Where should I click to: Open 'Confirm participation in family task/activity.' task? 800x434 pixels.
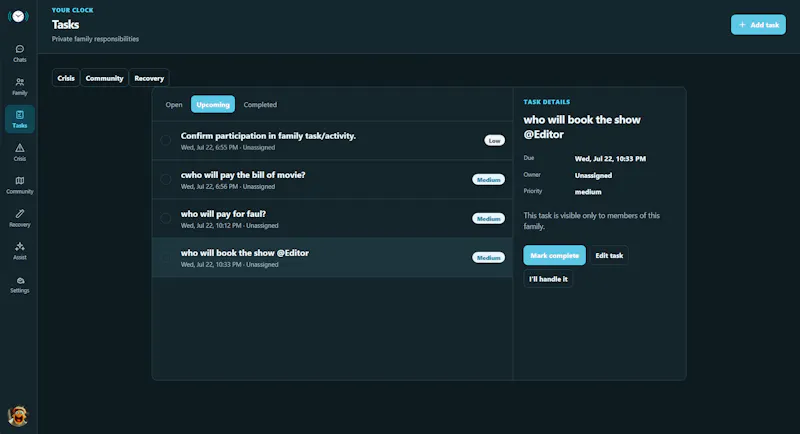click(x=332, y=141)
